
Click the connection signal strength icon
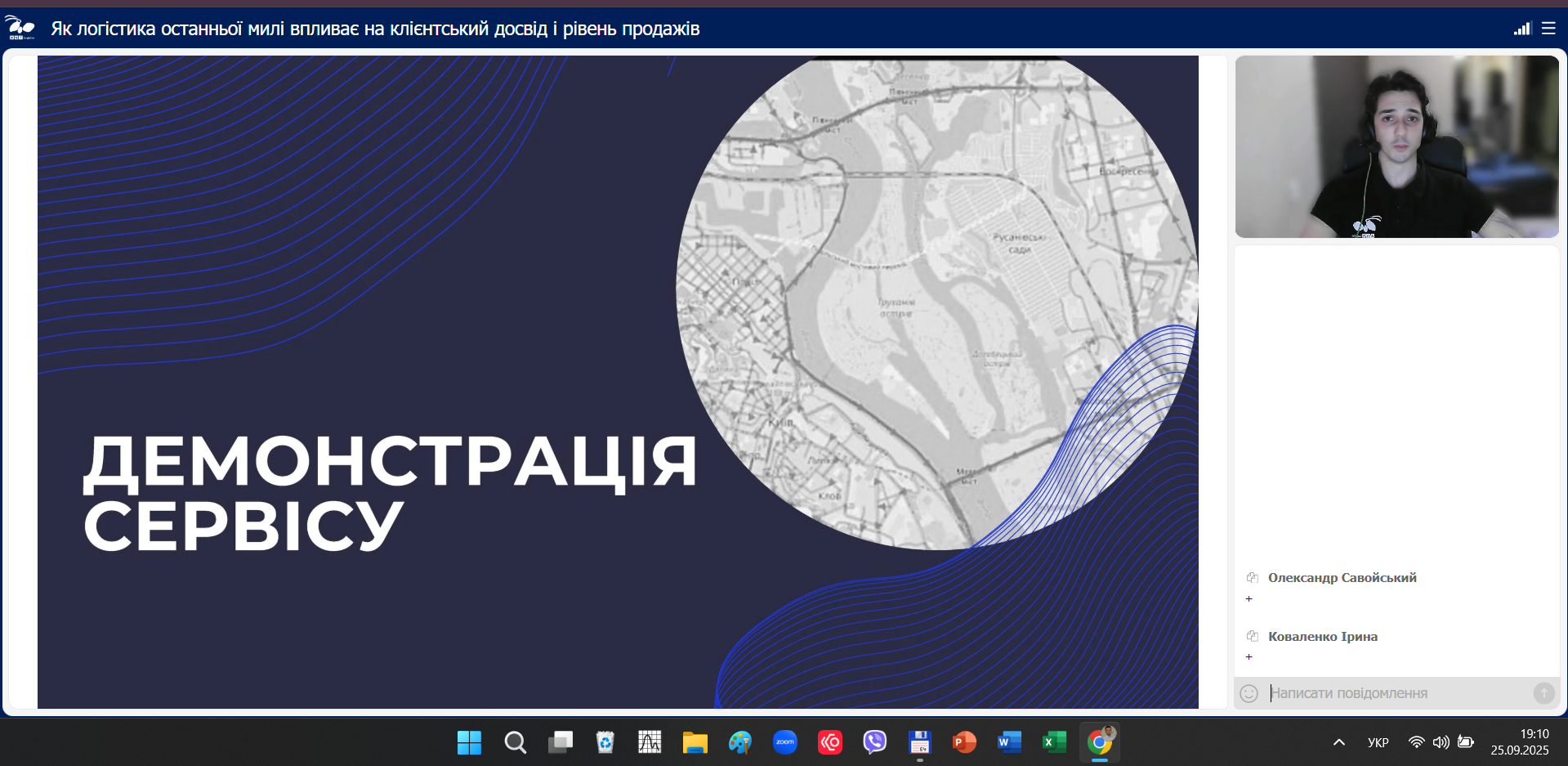(1521, 29)
